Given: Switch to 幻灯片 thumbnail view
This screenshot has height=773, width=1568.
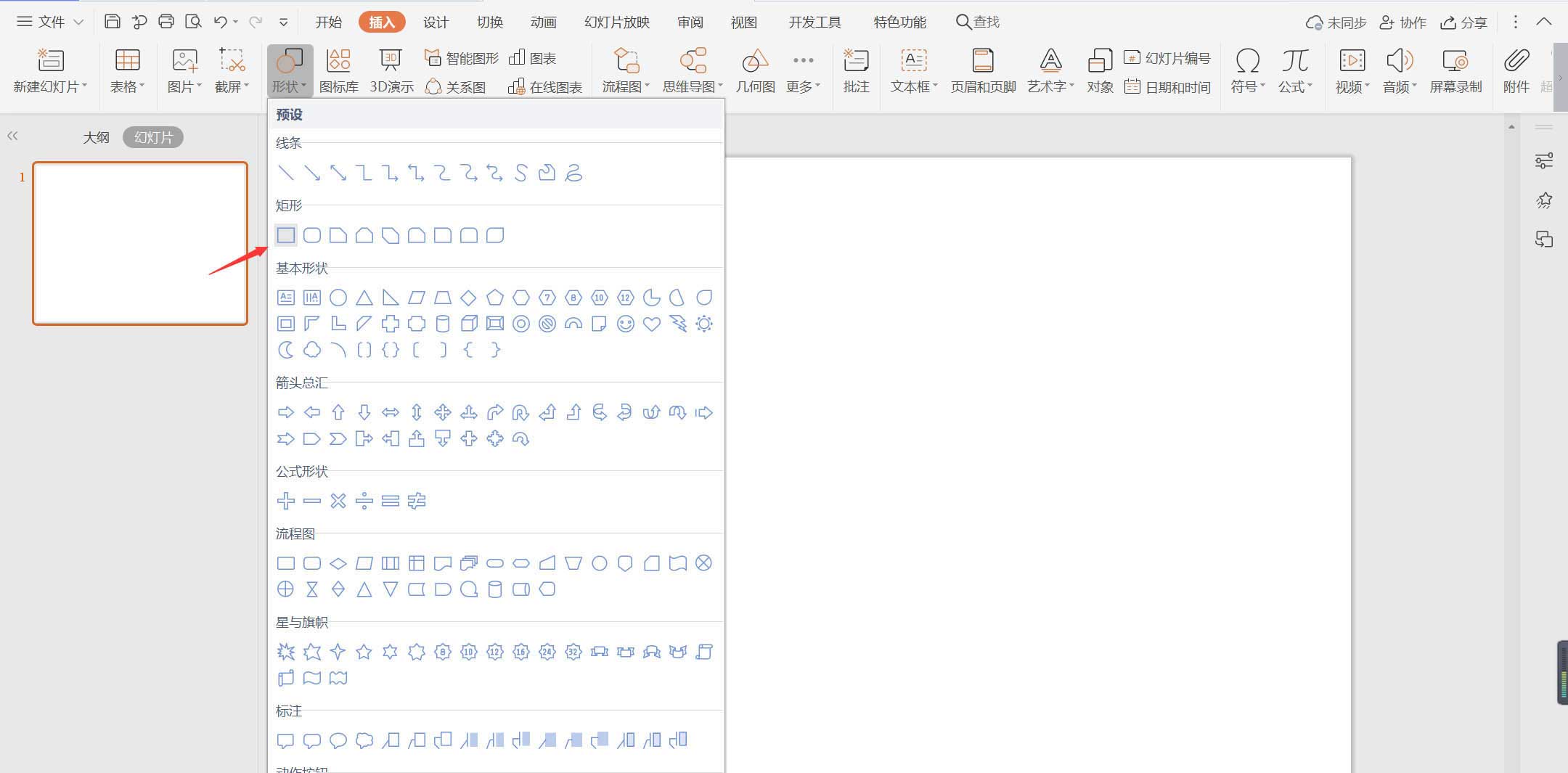Looking at the screenshot, I should click(153, 137).
